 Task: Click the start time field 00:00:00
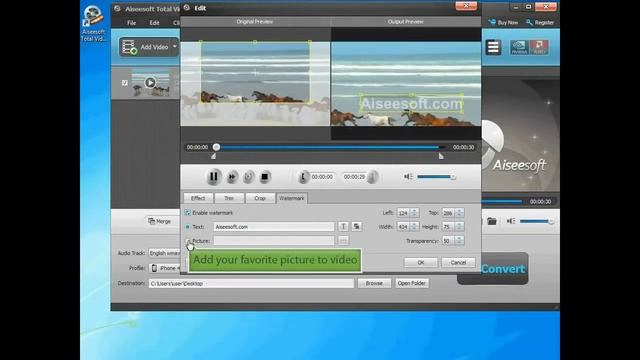tap(322, 177)
